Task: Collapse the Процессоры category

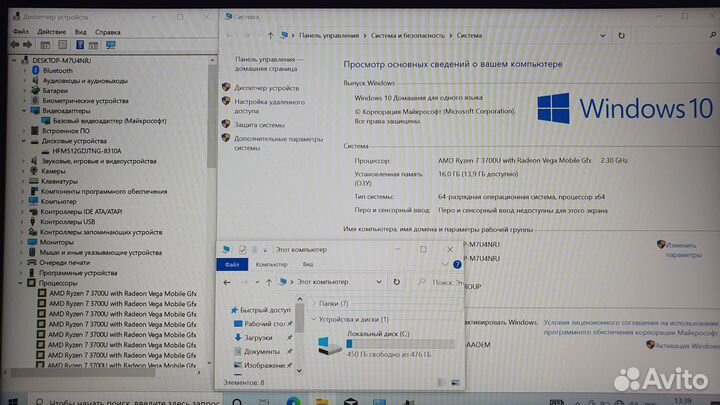Action: (21, 283)
